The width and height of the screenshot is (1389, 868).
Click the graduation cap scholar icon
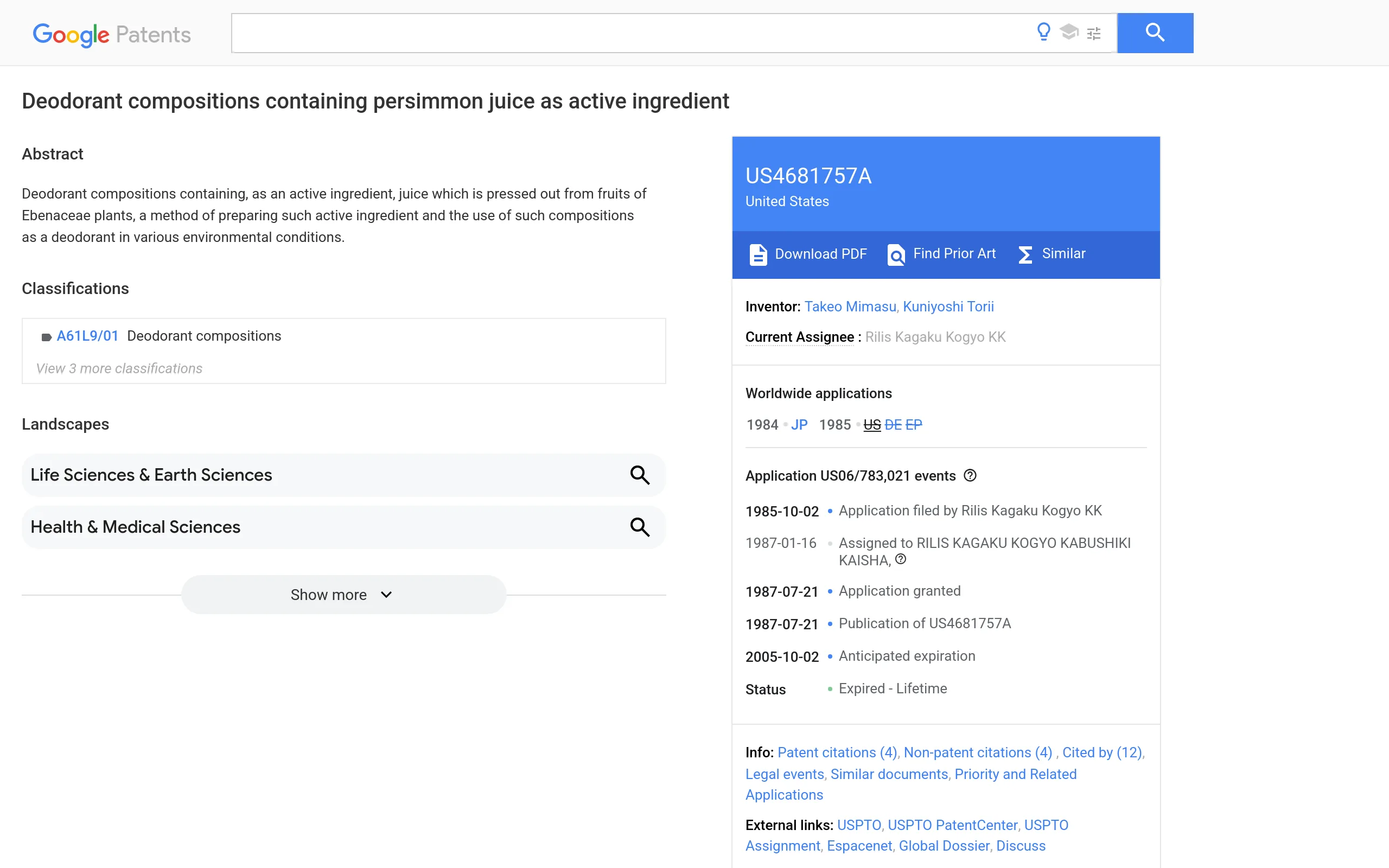pyautogui.click(x=1069, y=31)
